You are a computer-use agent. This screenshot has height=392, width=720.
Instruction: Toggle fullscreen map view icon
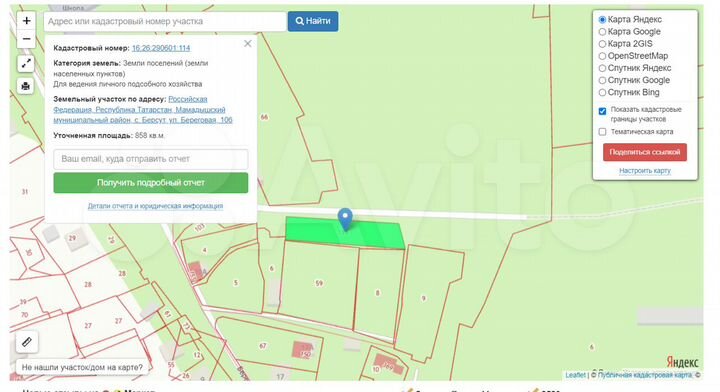point(26,63)
